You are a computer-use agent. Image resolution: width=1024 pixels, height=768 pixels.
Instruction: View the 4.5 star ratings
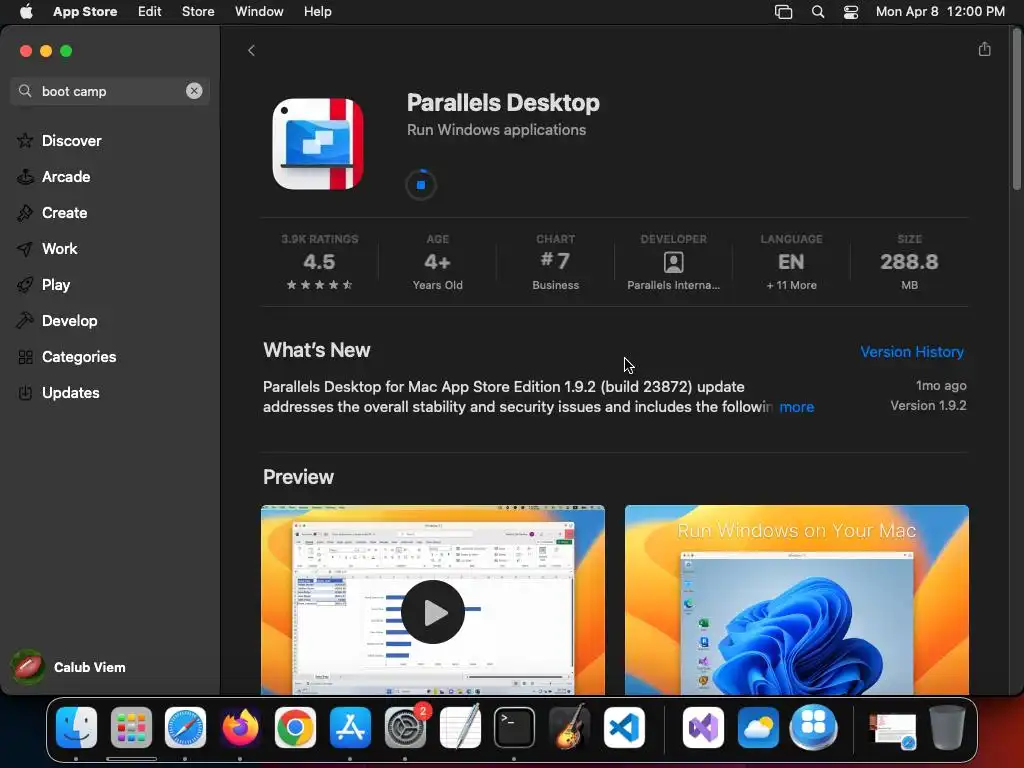[319, 263]
